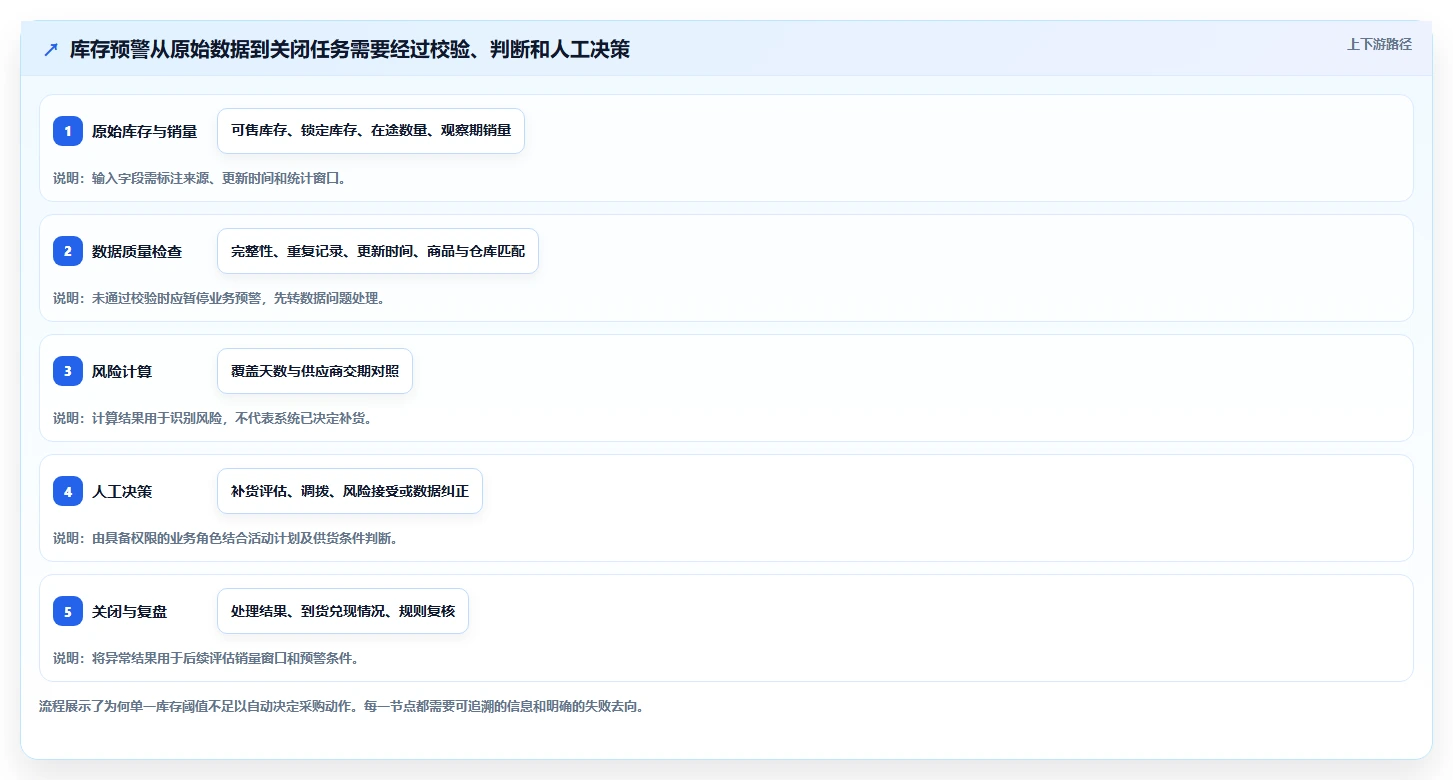The width and height of the screenshot is (1453, 780).
Task: Click the arrow icon beside the title
Action: point(51,50)
